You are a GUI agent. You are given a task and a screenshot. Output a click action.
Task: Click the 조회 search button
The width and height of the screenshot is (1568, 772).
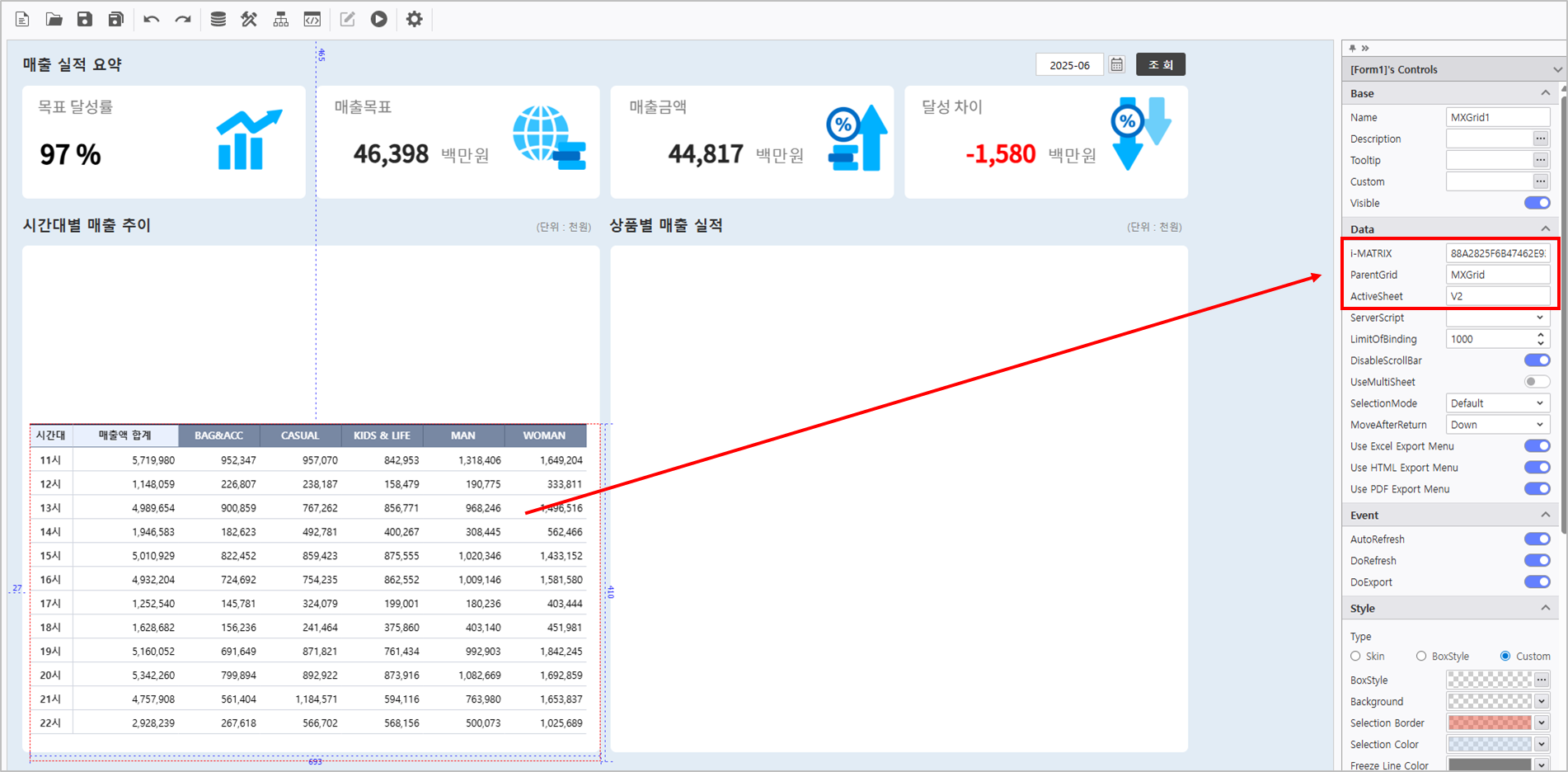point(1160,64)
